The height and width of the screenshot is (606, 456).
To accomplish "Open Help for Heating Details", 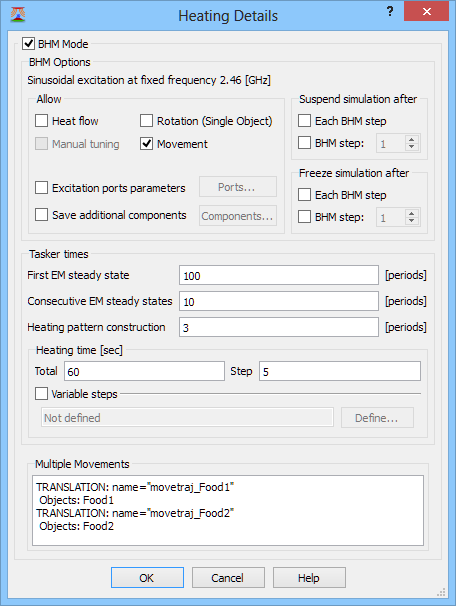I will click(x=309, y=578).
